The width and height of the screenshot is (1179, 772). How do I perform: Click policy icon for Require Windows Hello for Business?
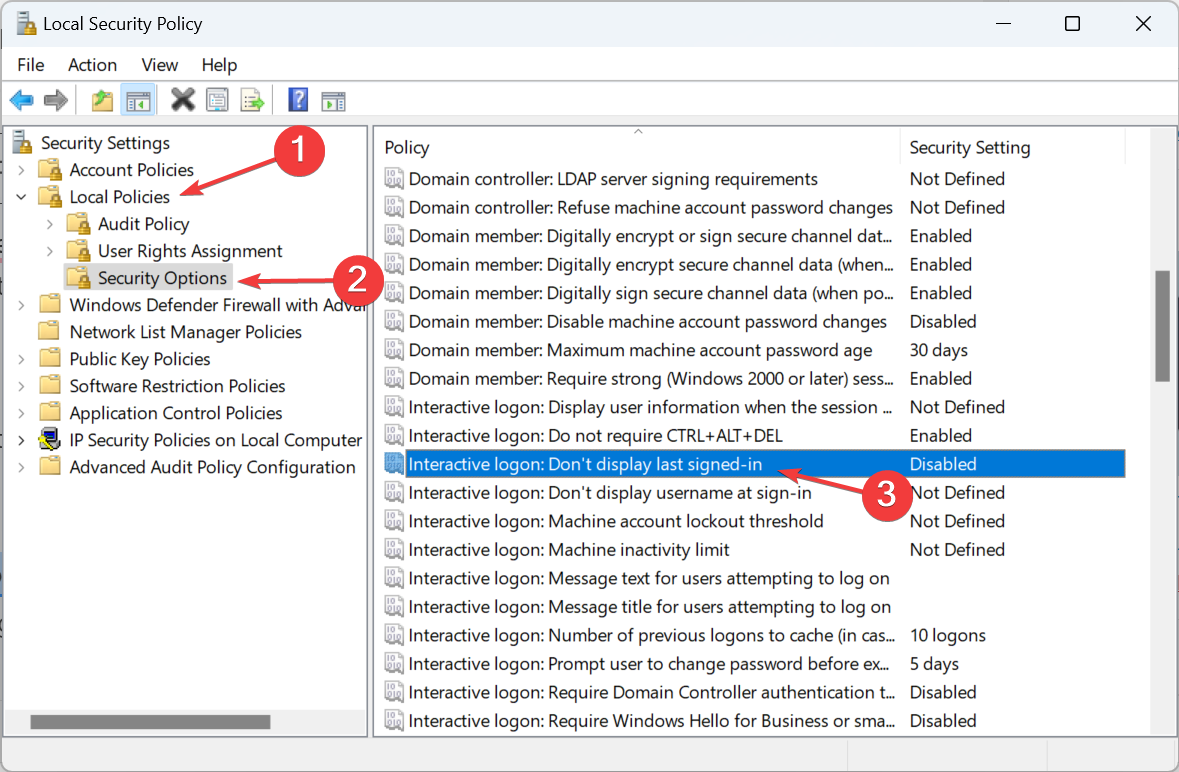coord(394,721)
